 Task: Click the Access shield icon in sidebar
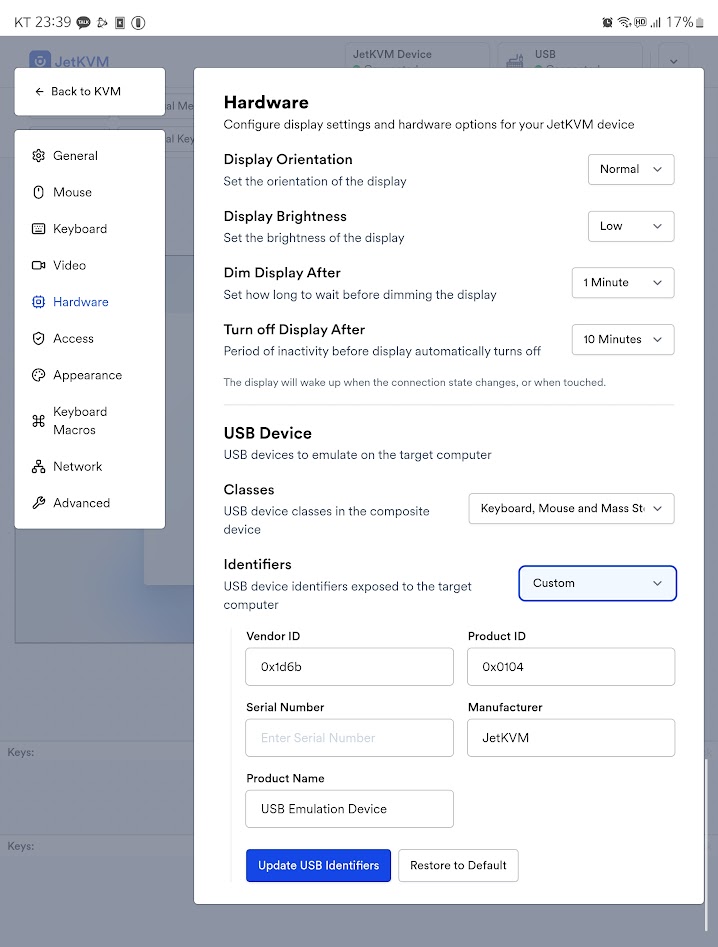point(39,338)
